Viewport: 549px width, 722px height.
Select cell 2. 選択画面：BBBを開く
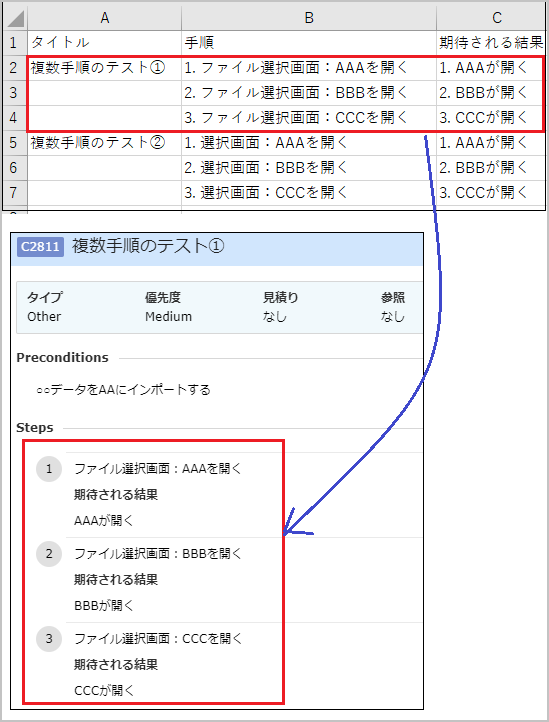click(309, 168)
